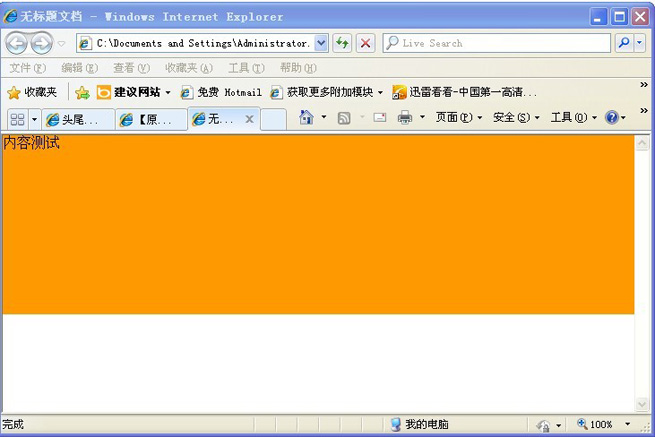
Task: Click the 100% zoom level button
Action: [x=596, y=424]
